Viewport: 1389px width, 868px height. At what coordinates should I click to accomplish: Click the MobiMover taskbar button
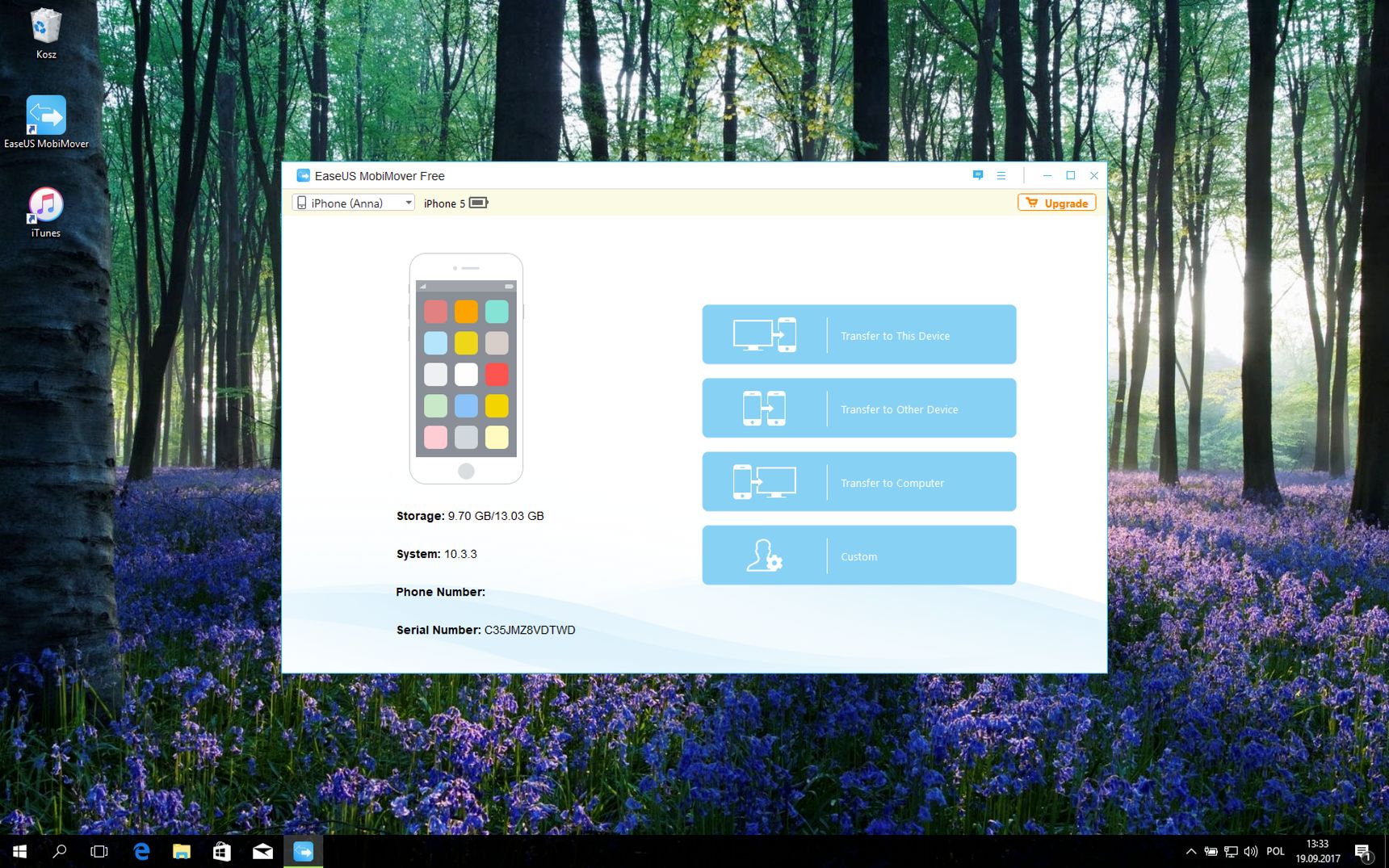coord(304,851)
